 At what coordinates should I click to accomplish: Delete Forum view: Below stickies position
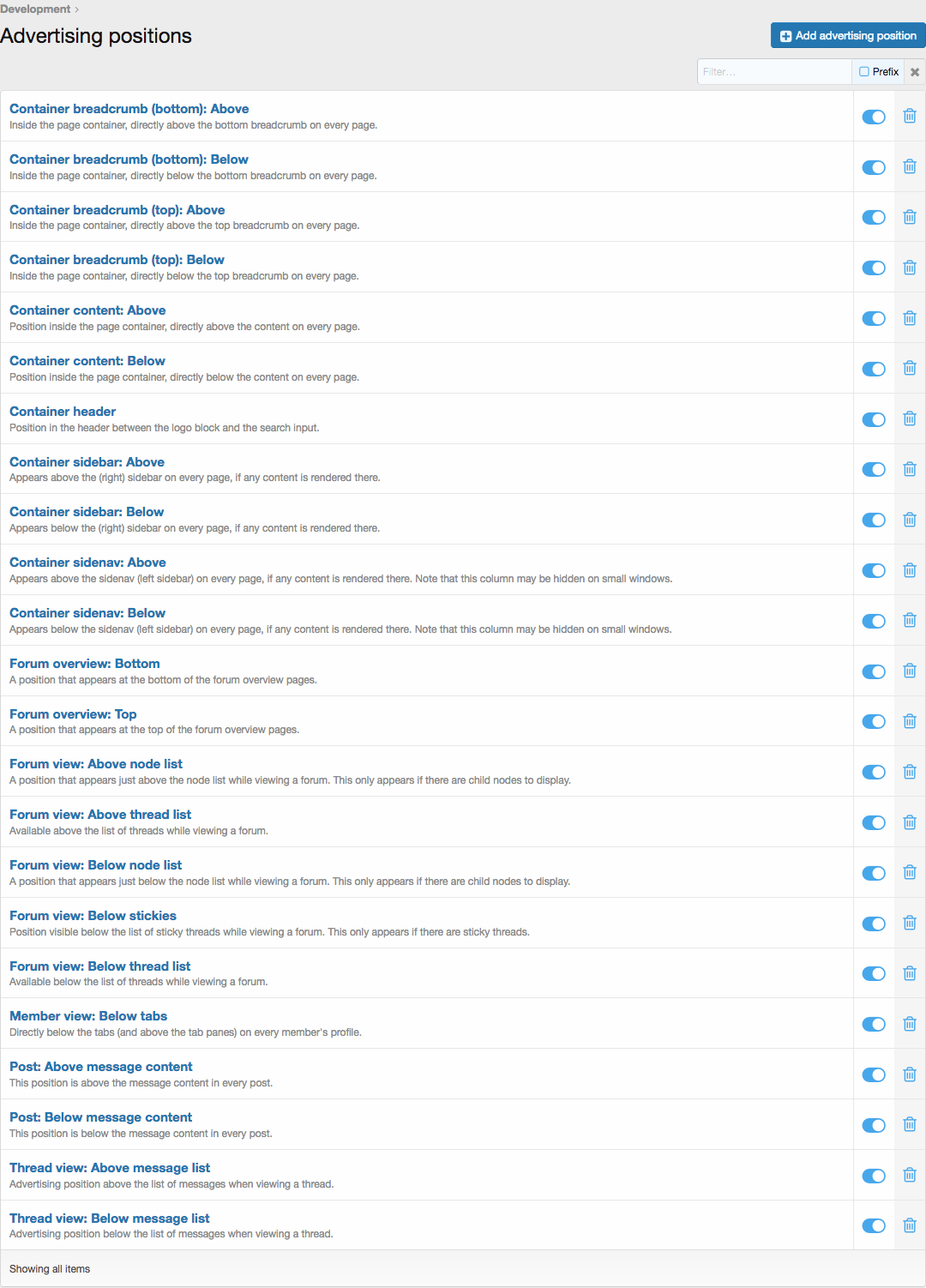coord(910,923)
